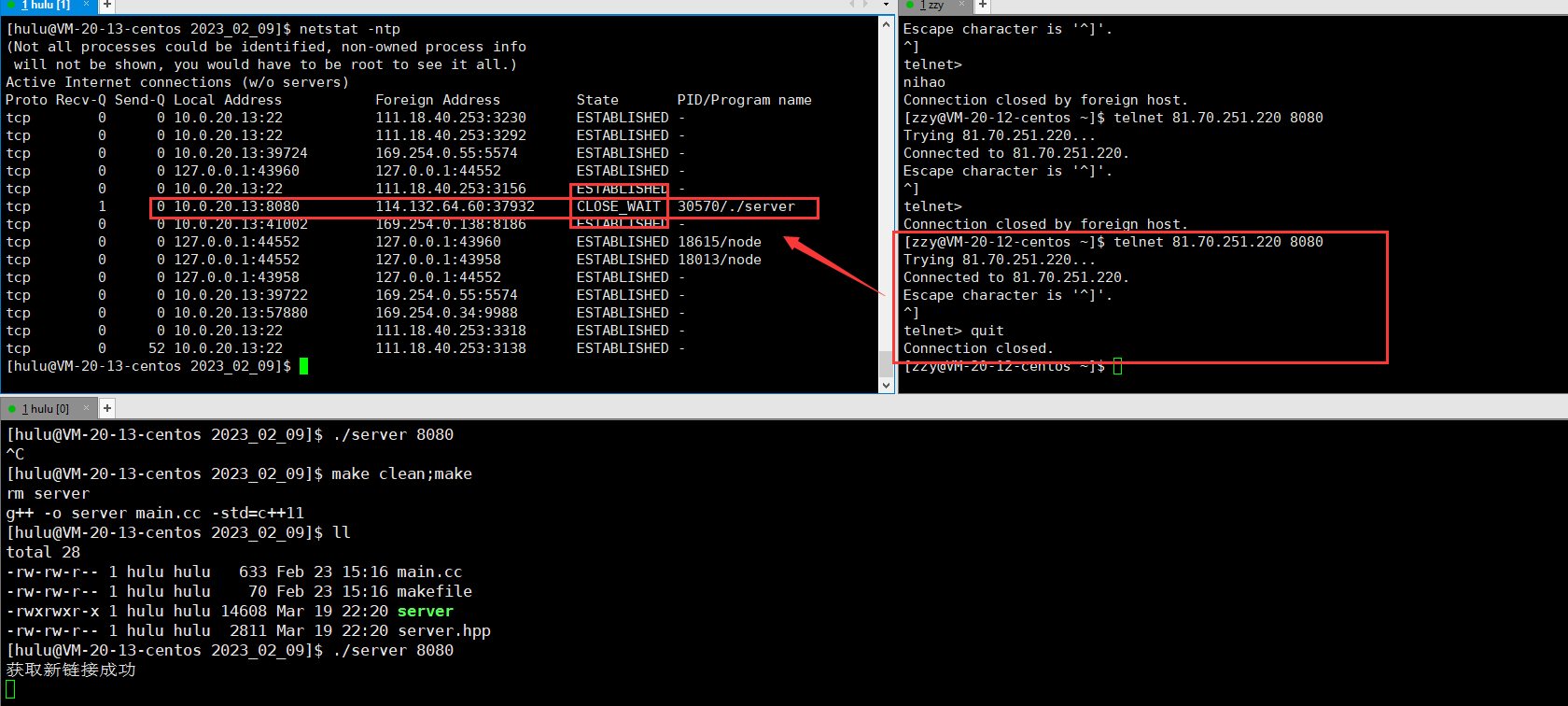
Task: Click the 'Connection closed.' line
Action: click(x=978, y=348)
